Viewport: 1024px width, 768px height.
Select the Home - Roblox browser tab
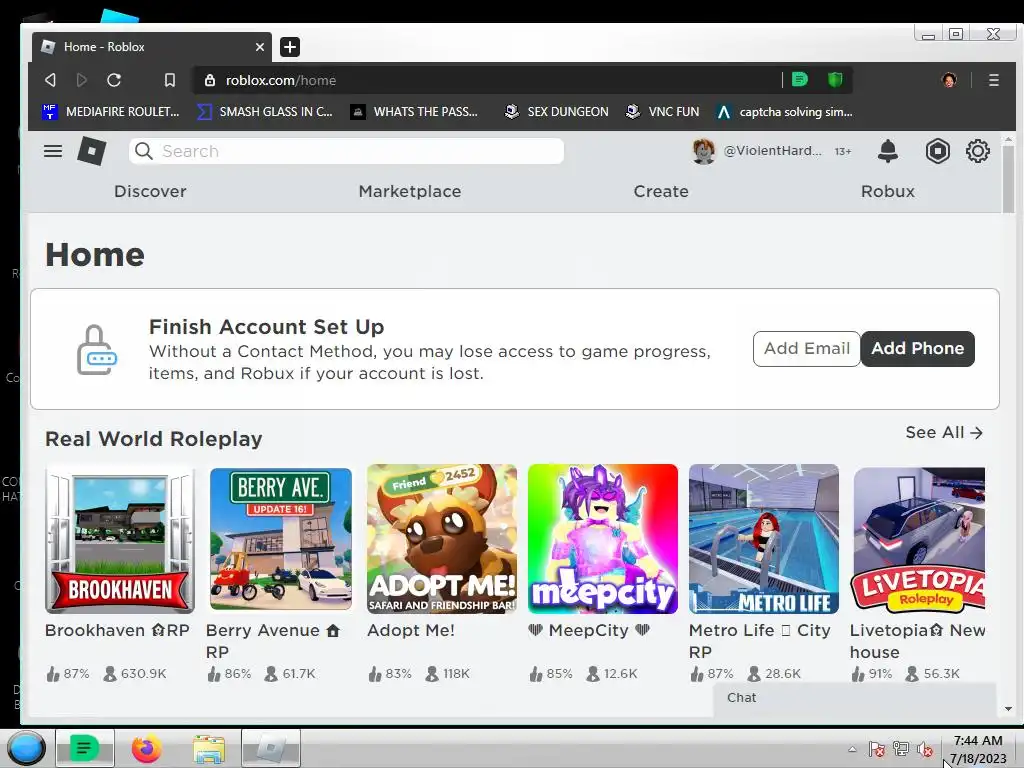click(152, 47)
